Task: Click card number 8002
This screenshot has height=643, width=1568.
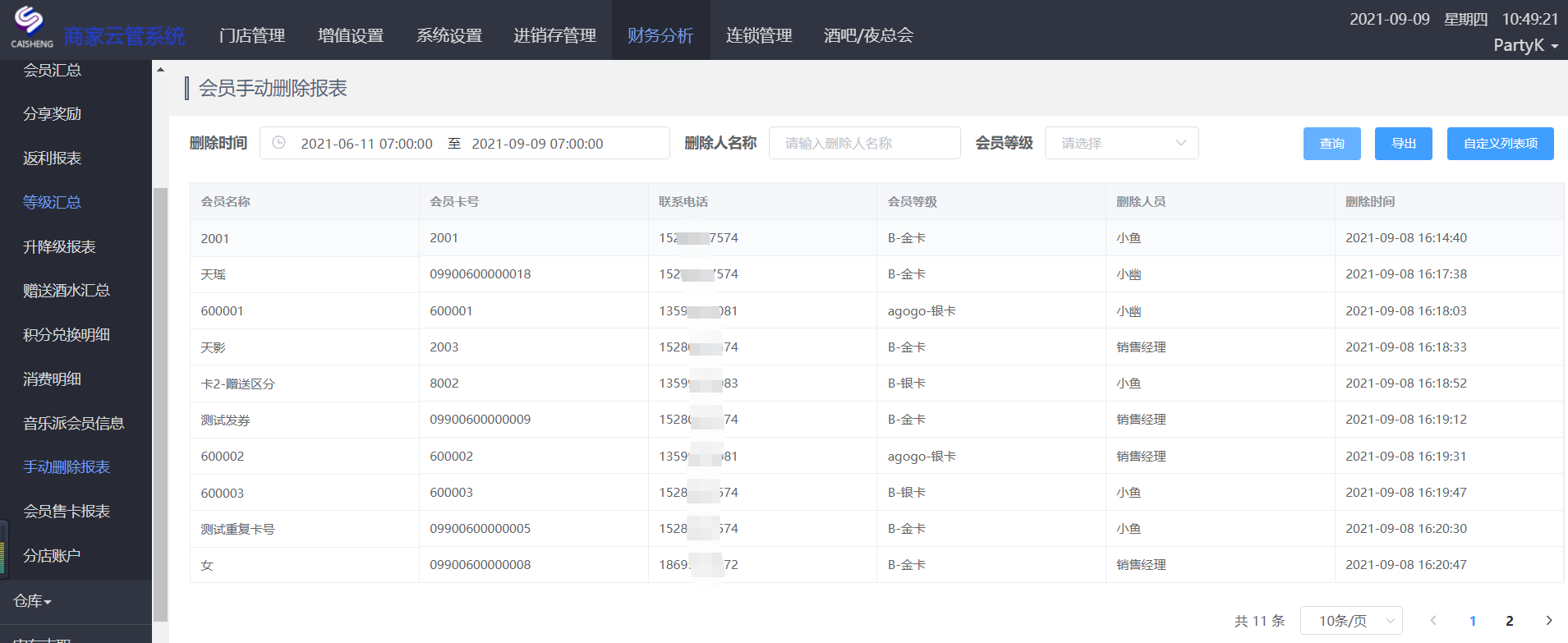Action: click(444, 383)
